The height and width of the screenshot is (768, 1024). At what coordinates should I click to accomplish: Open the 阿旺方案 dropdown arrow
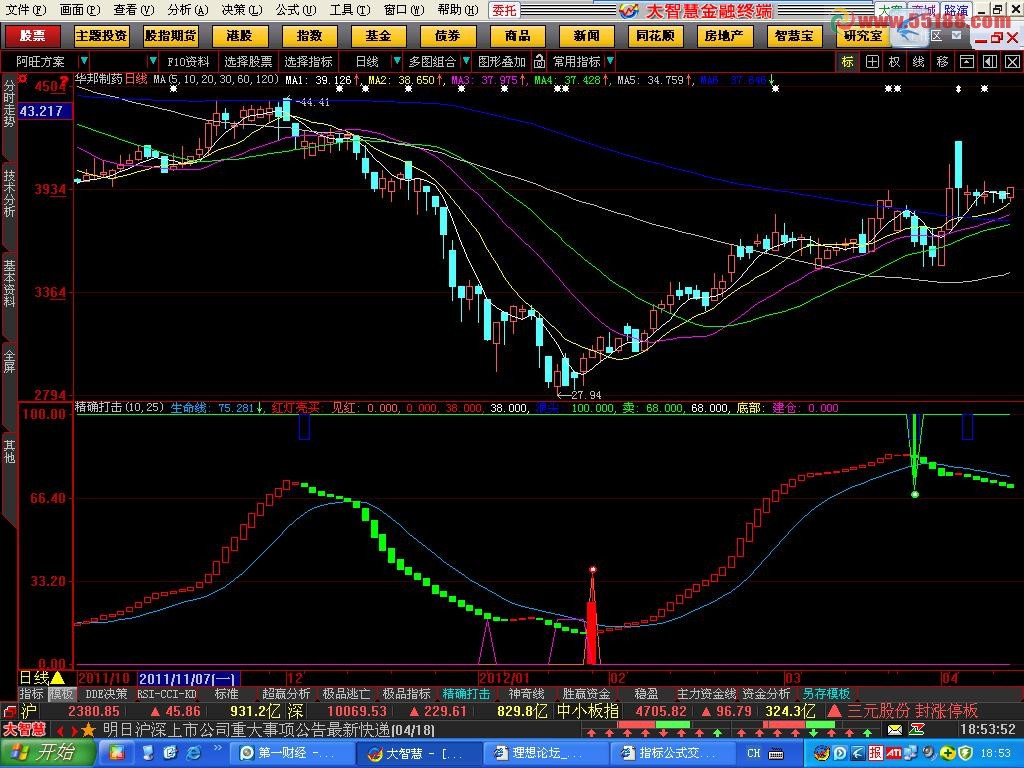click(84, 61)
